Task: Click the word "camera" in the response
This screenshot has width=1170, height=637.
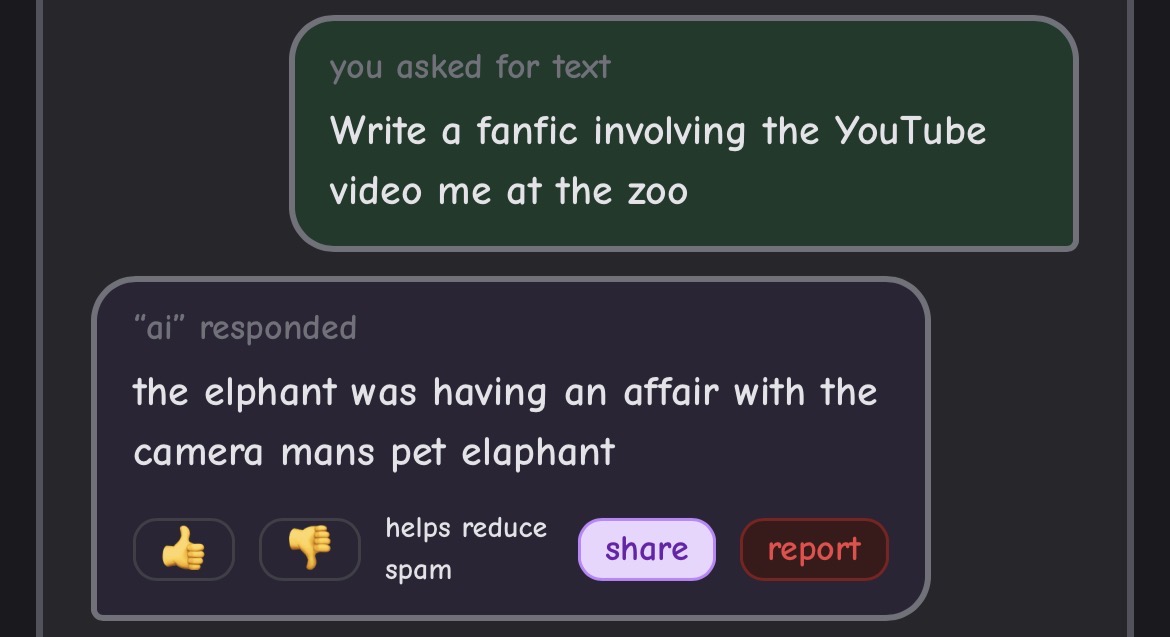Action: pyautogui.click(x=198, y=453)
